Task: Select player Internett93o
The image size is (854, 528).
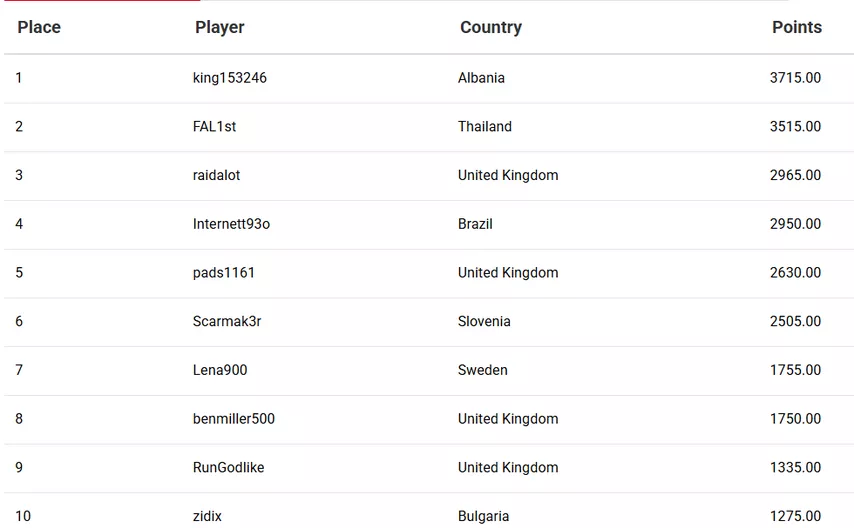Action: click(231, 224)
